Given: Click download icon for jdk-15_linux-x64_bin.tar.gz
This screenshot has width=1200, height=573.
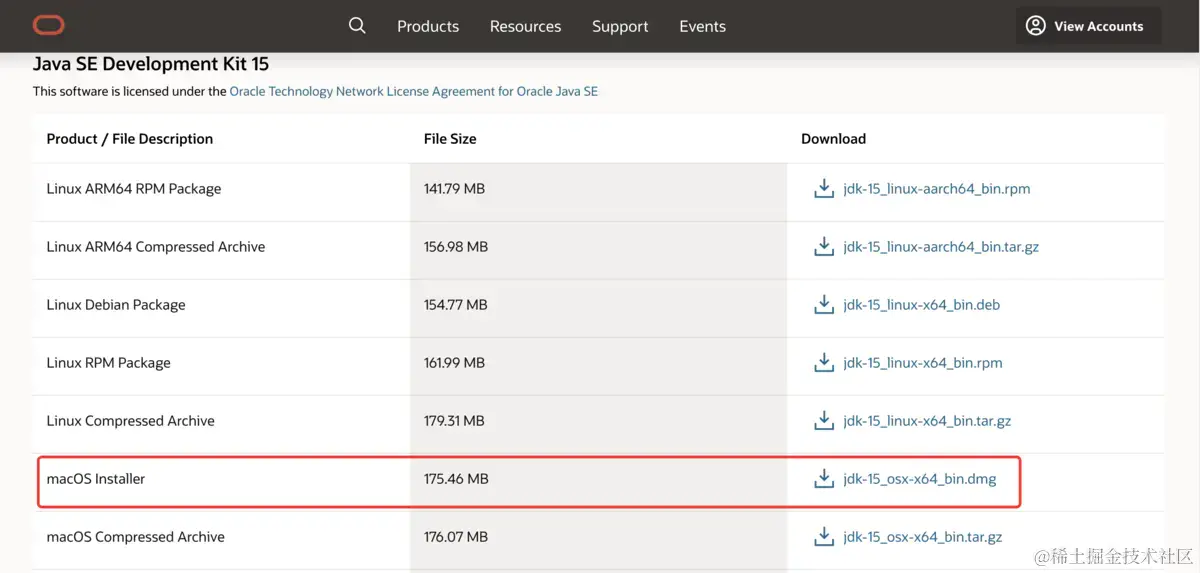Looking at the screenshot, I should click(x=824, y=421).
